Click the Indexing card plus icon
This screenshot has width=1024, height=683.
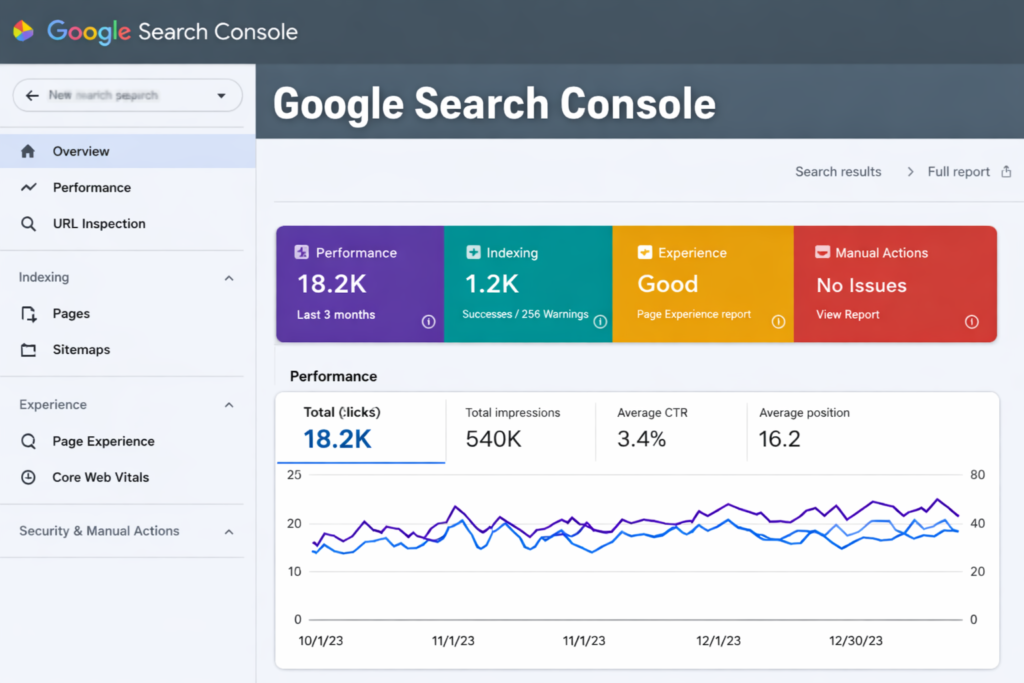[473, 252]
